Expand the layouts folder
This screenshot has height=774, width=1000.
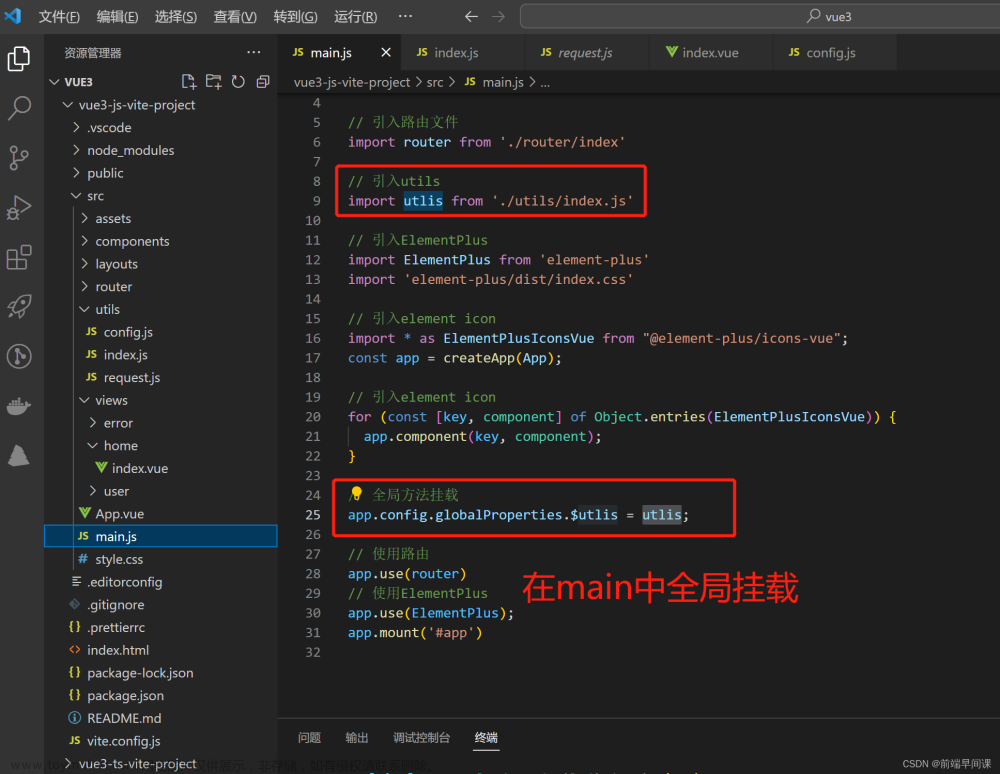(161, 264)
